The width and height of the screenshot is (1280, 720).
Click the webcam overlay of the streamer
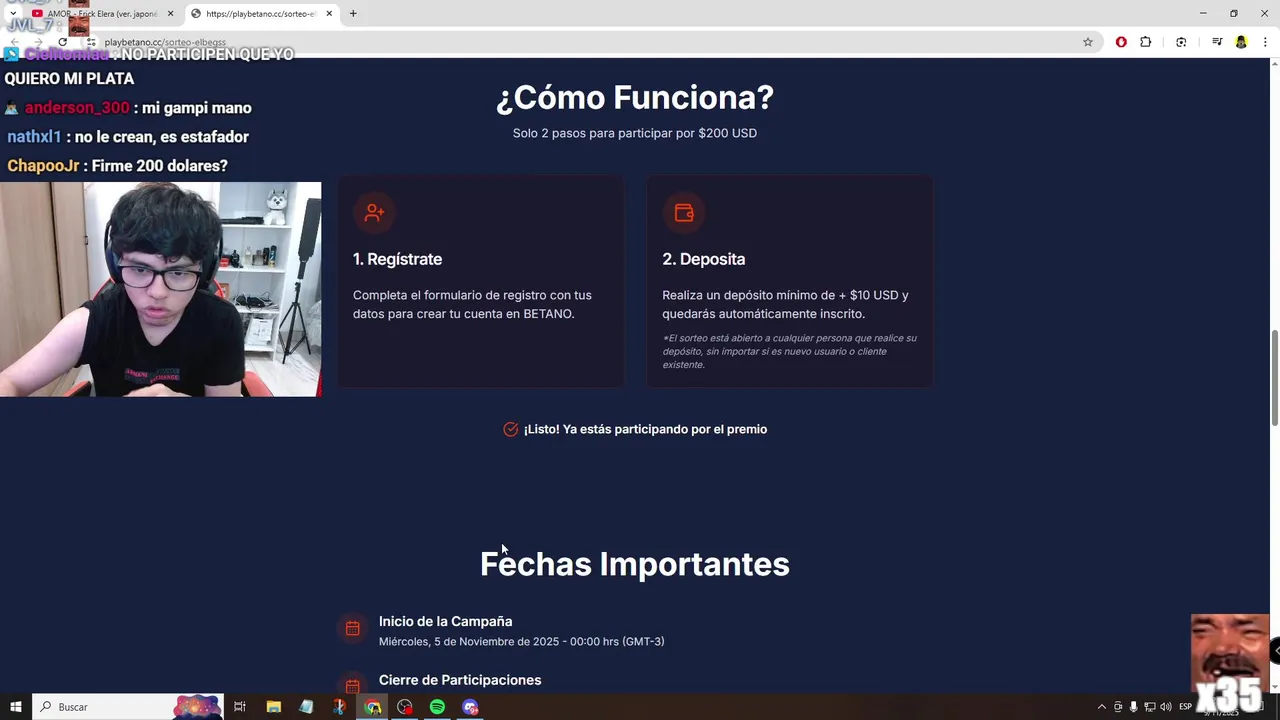(160, 289)
